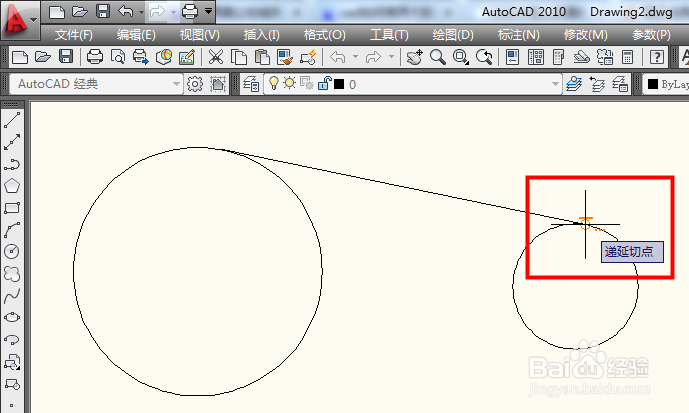Click the Plot Preview icon
Viewport: 689px width, 413px height.
click(118, 57)
